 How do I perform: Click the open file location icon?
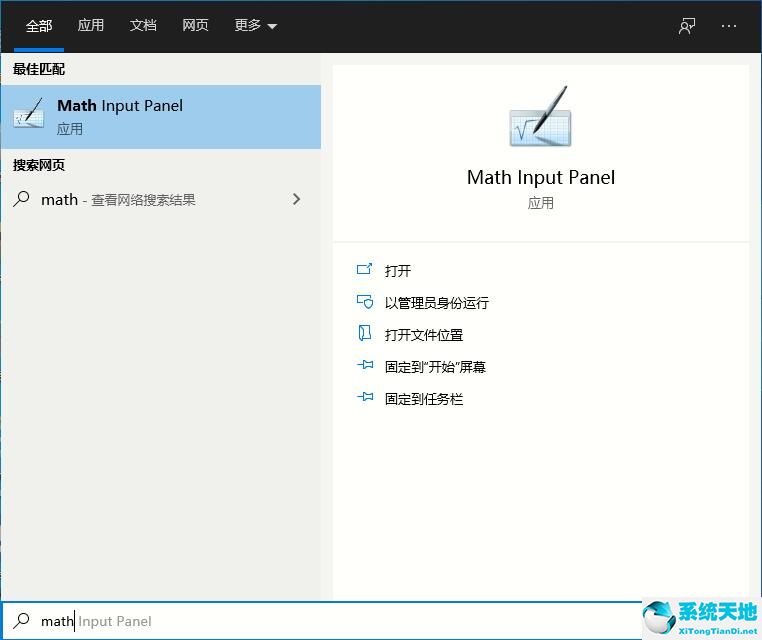pos(364,333)
